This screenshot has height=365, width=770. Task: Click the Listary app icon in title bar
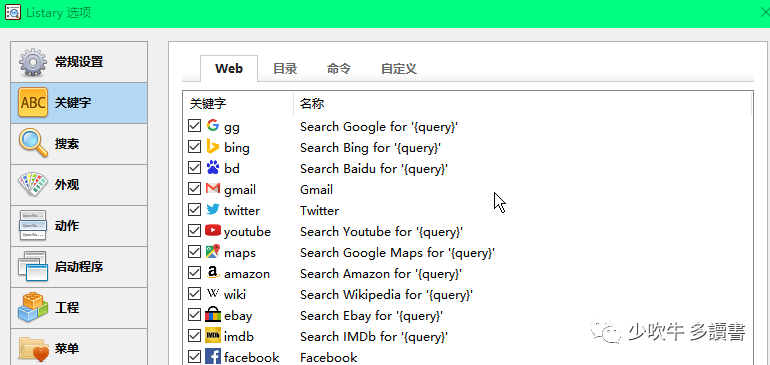coord(13,12)
